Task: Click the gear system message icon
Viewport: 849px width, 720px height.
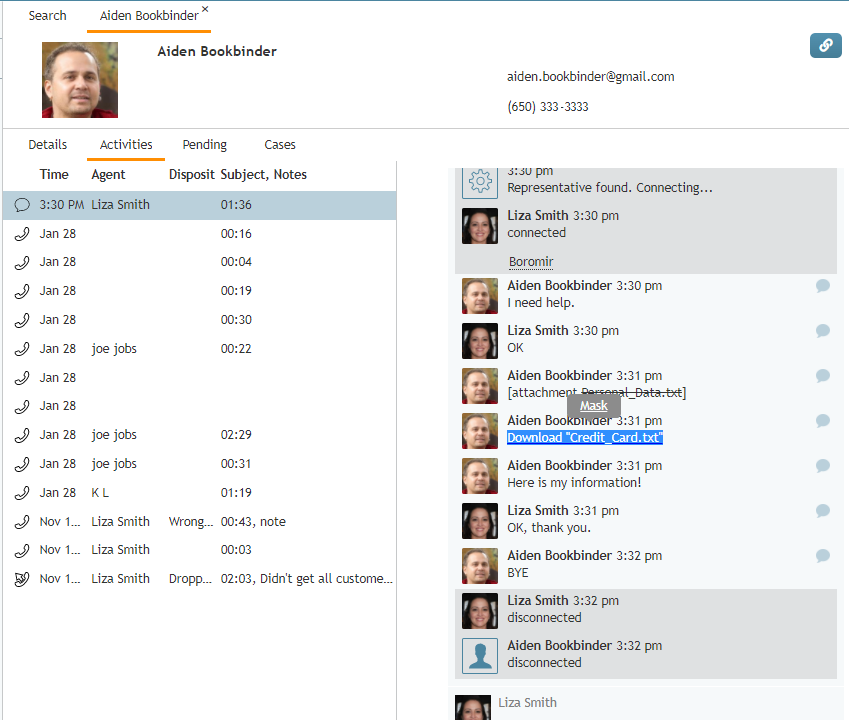Action: tap(480, 181)
